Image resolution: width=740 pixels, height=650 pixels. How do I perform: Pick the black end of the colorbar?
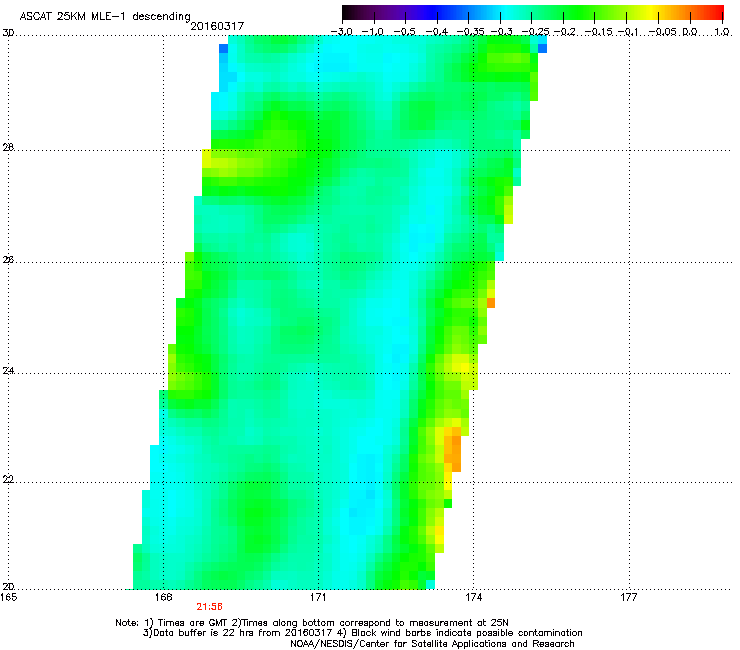pyautogui.click(x=349, y=12)
